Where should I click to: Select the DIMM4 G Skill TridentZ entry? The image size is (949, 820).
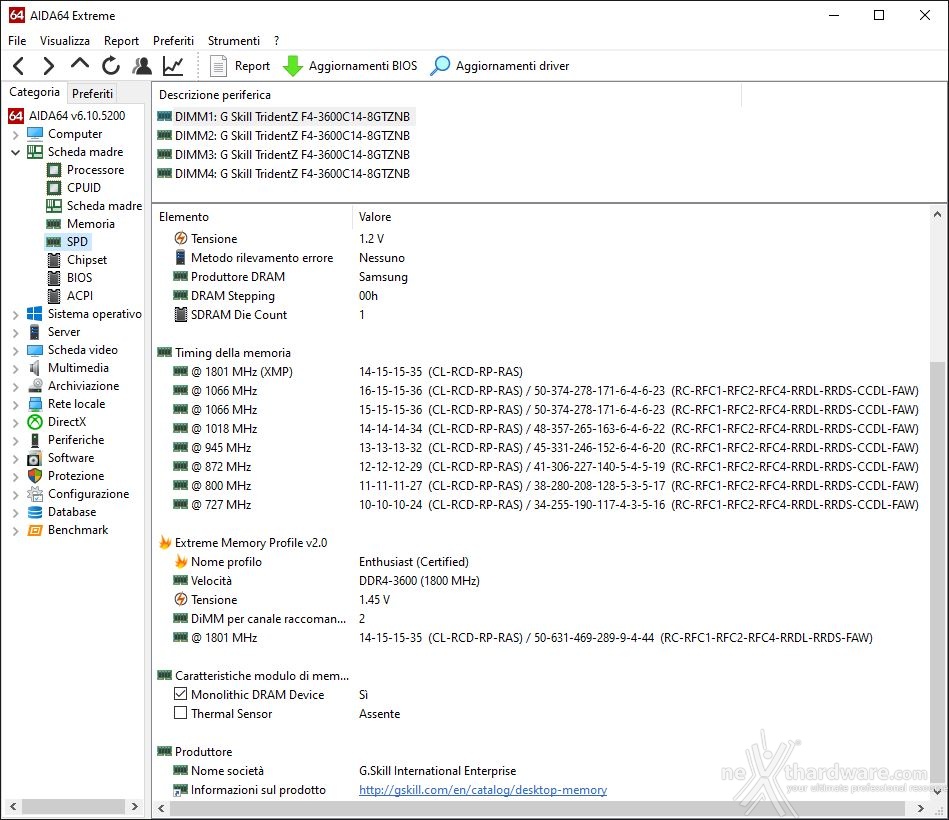284,174
